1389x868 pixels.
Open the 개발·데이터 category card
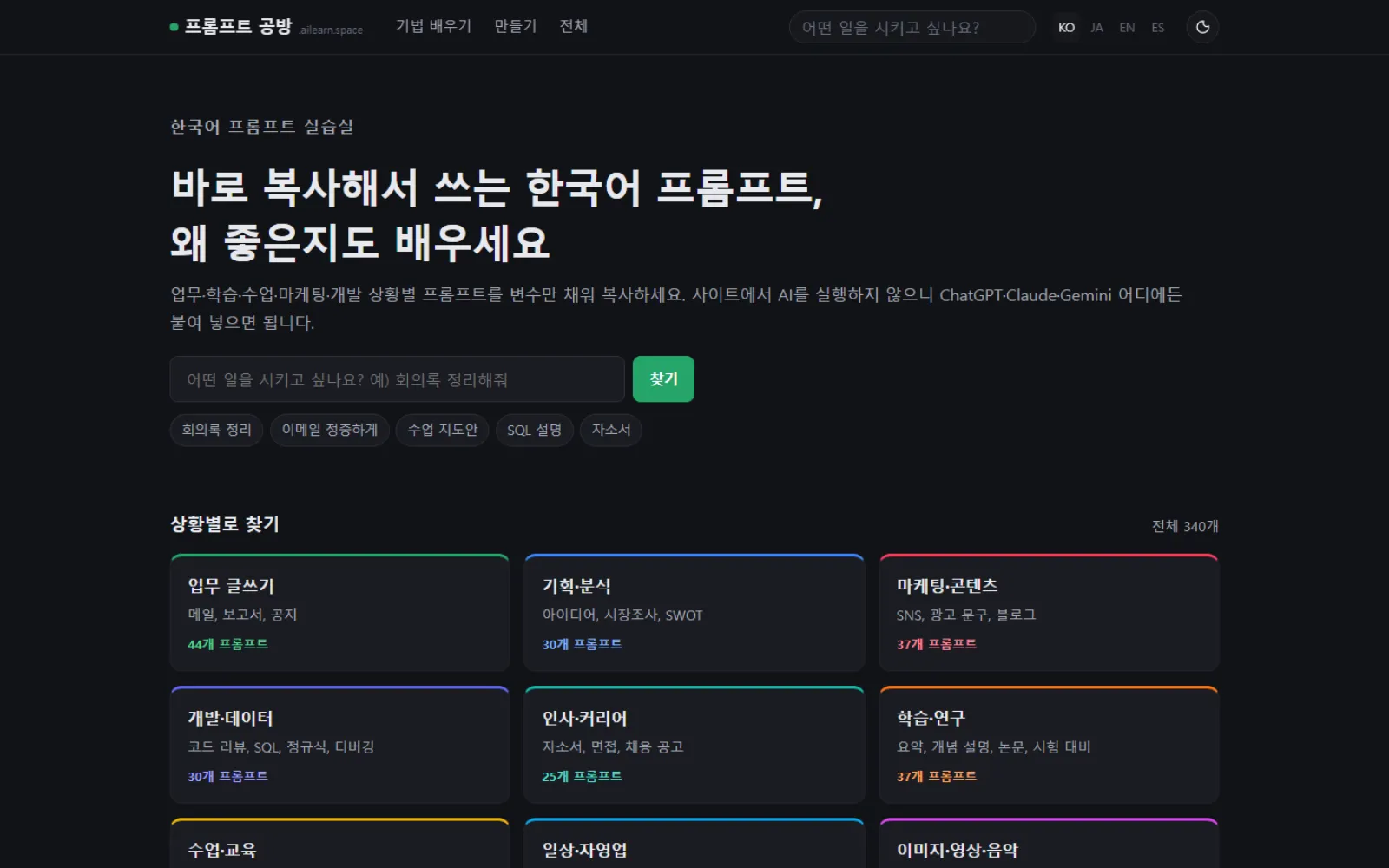click(339, 745)
